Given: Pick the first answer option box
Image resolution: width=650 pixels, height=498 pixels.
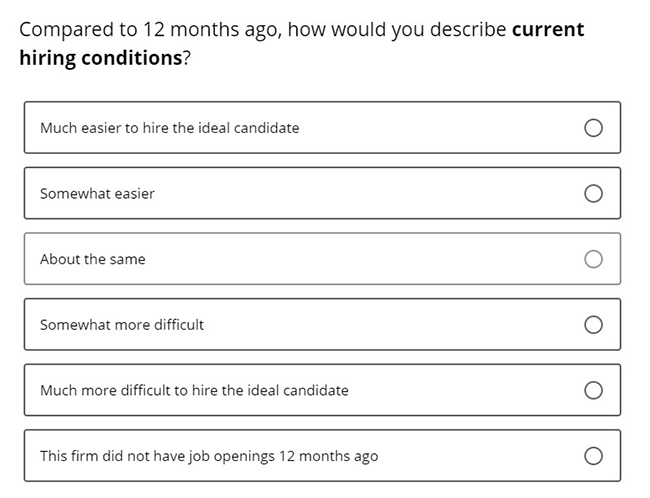Looking at the screenshot, I should (x=323, y=128).
